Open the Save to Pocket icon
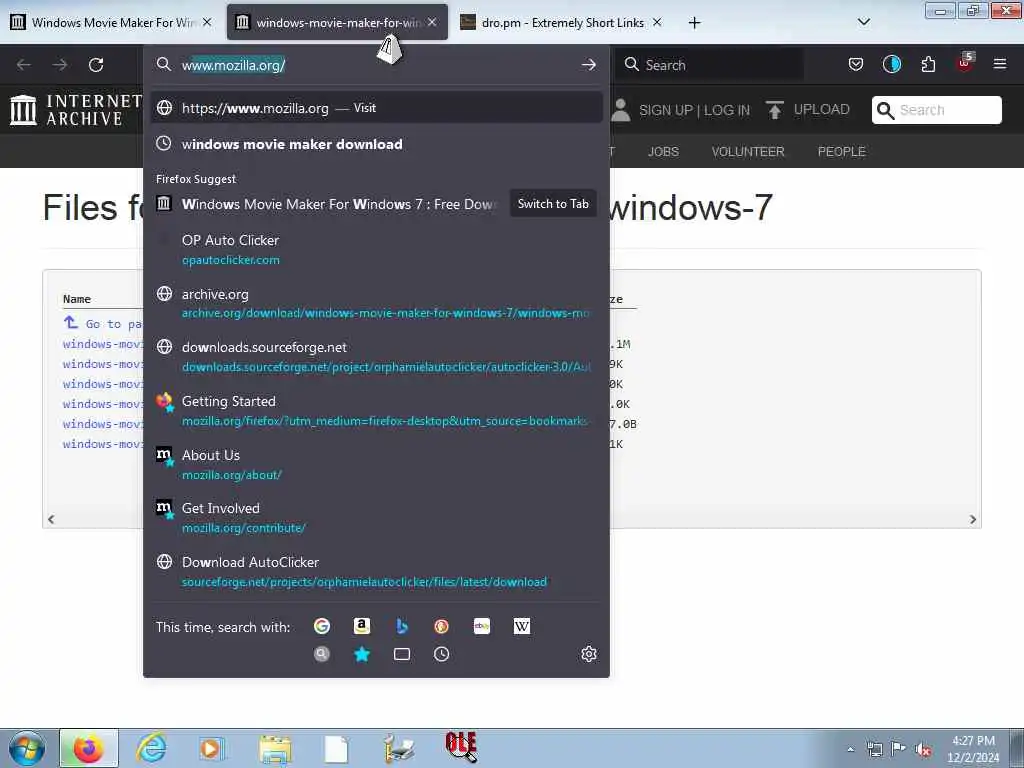 pos(856,64)
